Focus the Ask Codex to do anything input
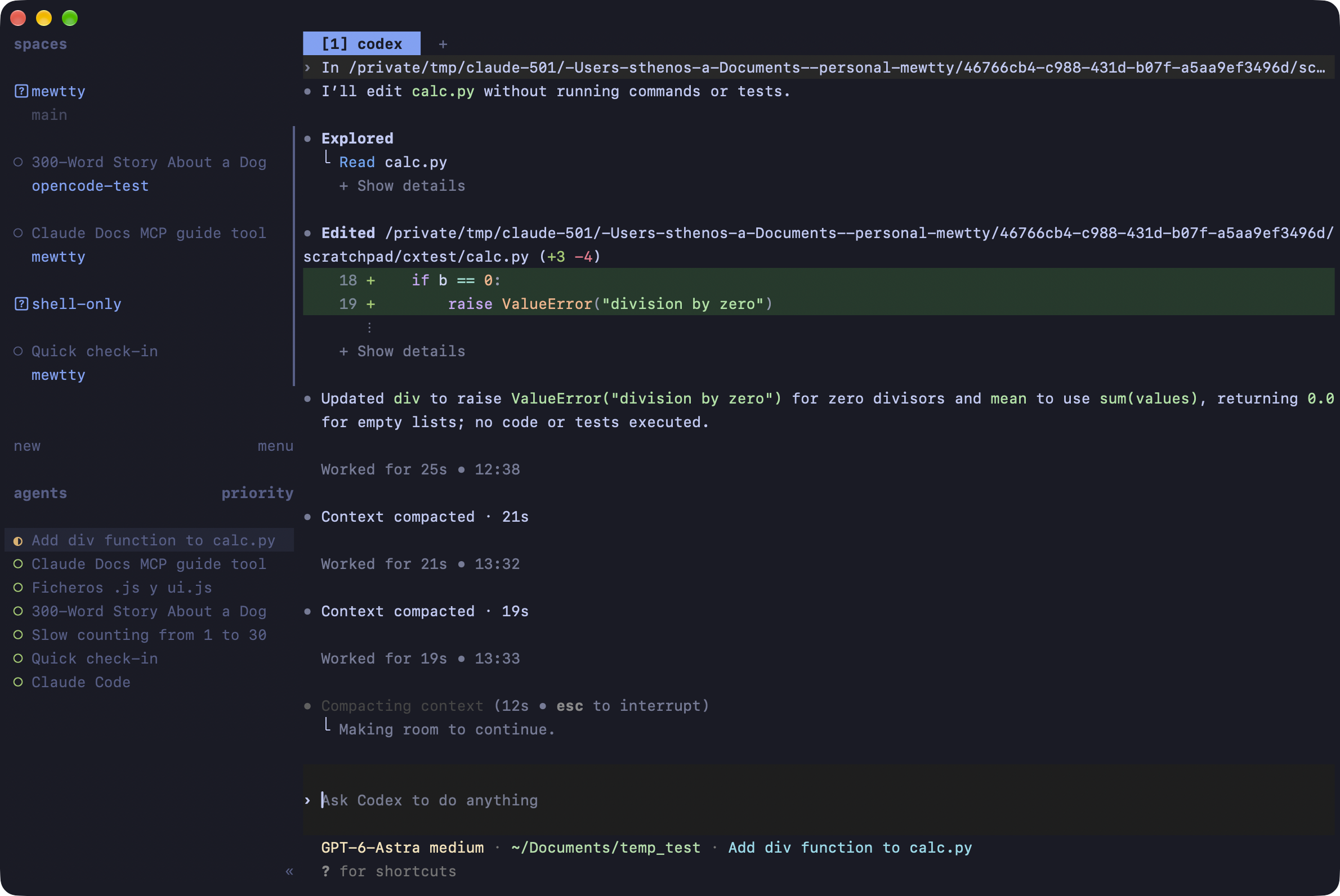This screenshot has width=1340, height=896. click(819, 800)
